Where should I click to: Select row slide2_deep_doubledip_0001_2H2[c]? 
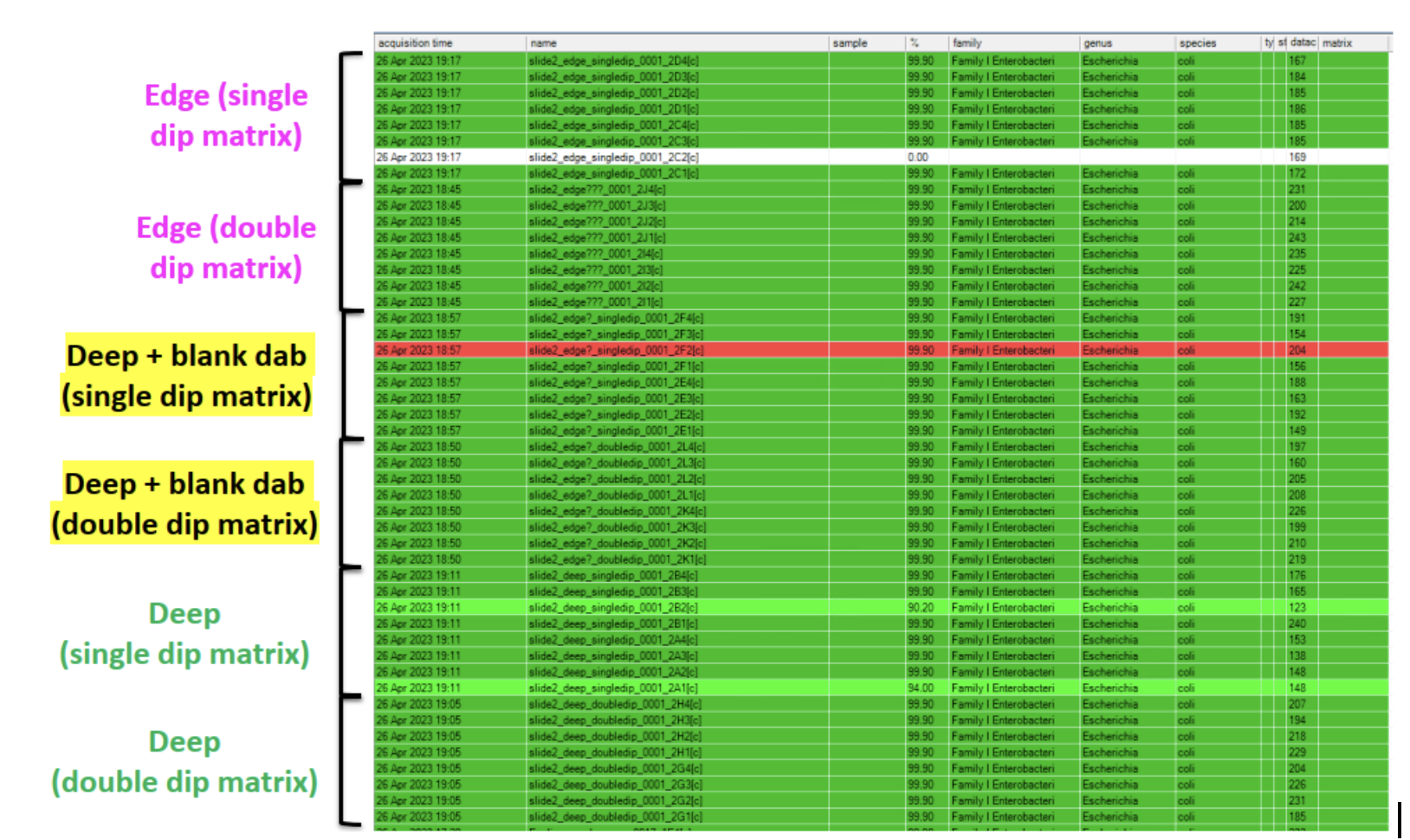pos(882,736)
